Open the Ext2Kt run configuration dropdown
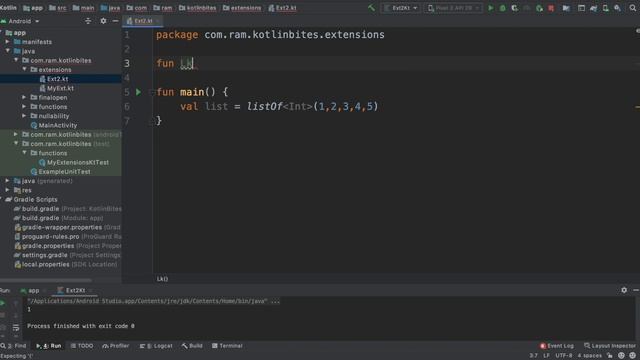The height and width of the screenshot is (360, 640). (x=401, y=8)
